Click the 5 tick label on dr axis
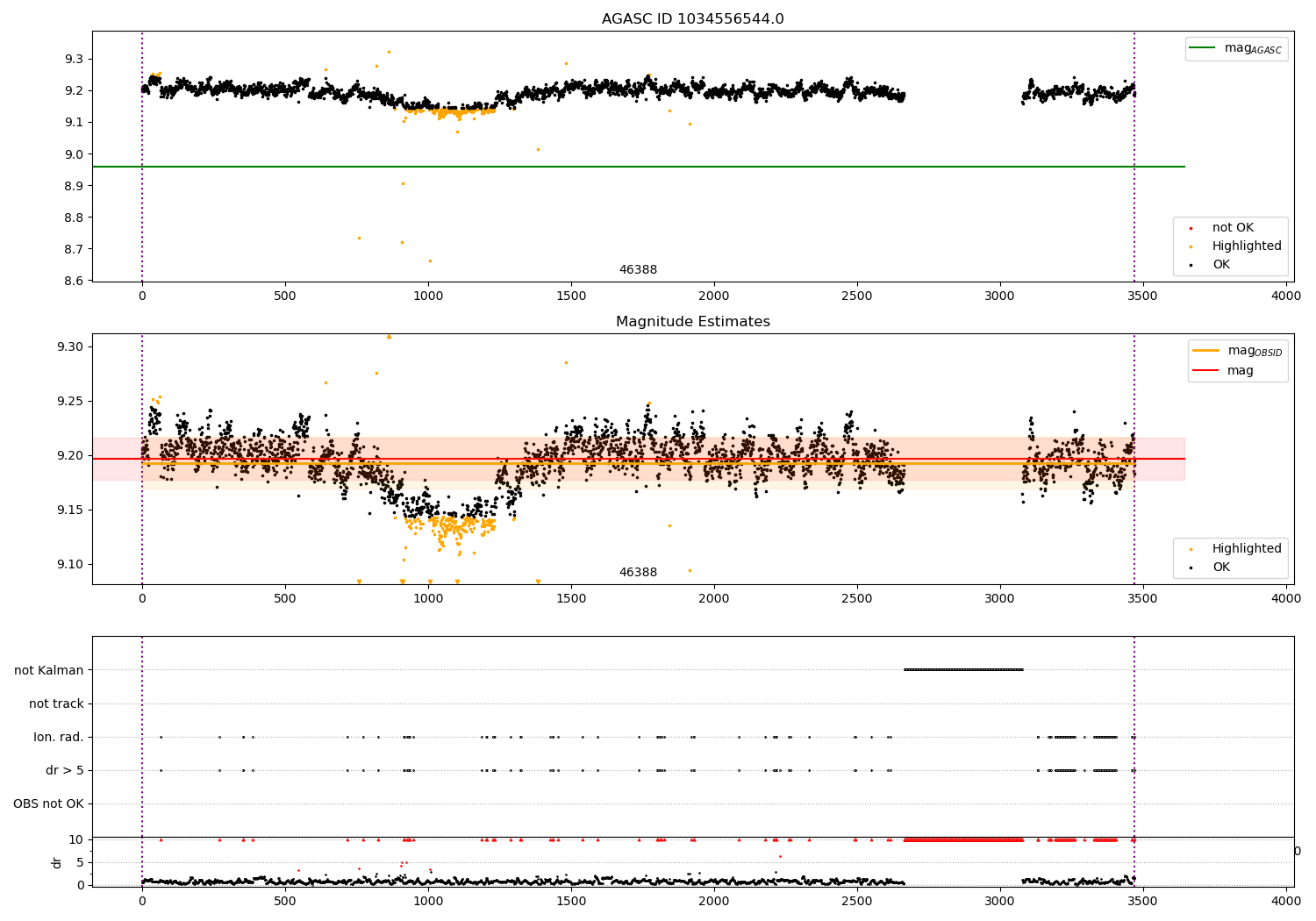This screenshot has height=921, width=1316. pyautogui.click(x=81, y=862)
